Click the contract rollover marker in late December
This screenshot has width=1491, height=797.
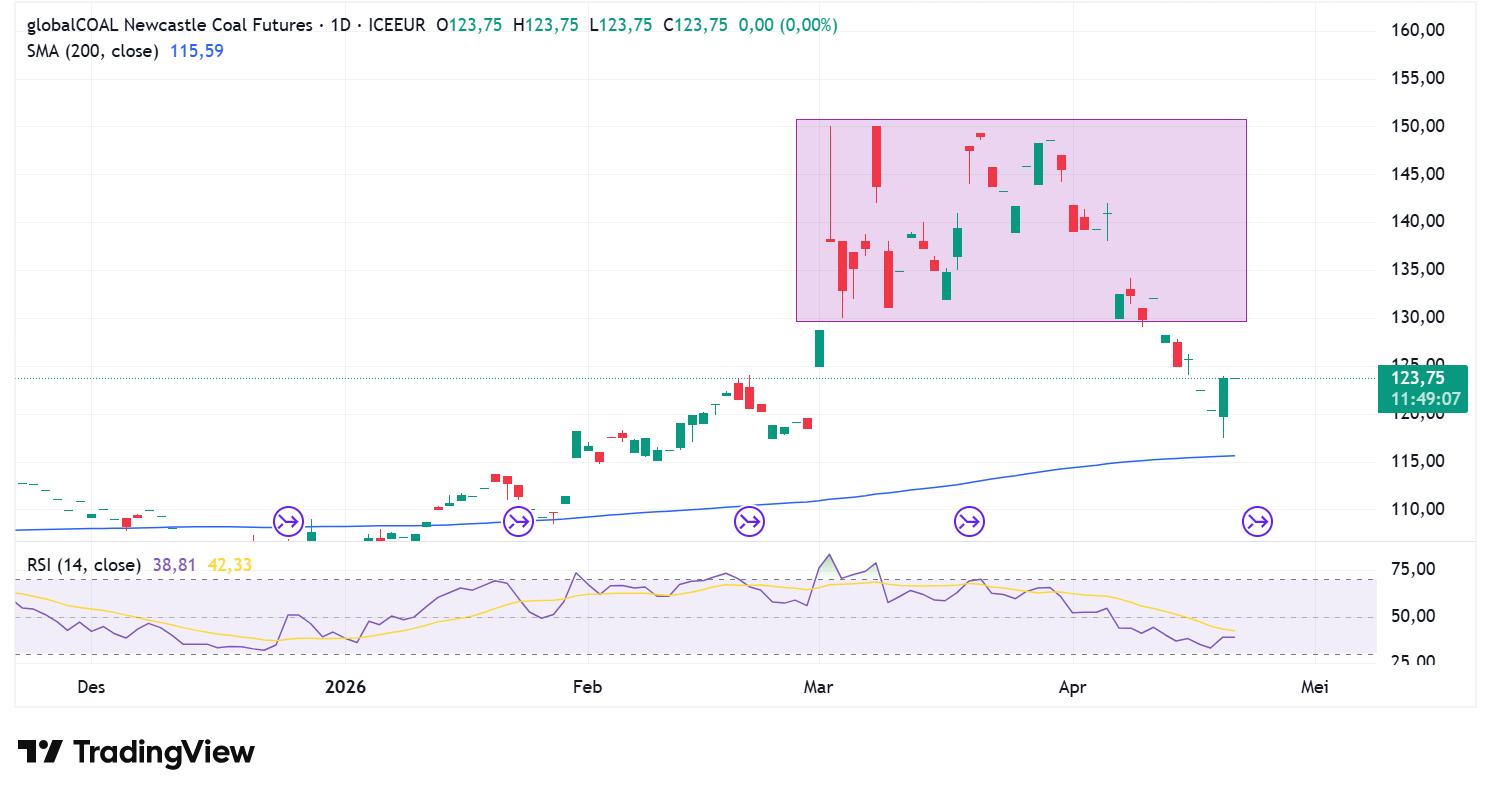(288, 521)
